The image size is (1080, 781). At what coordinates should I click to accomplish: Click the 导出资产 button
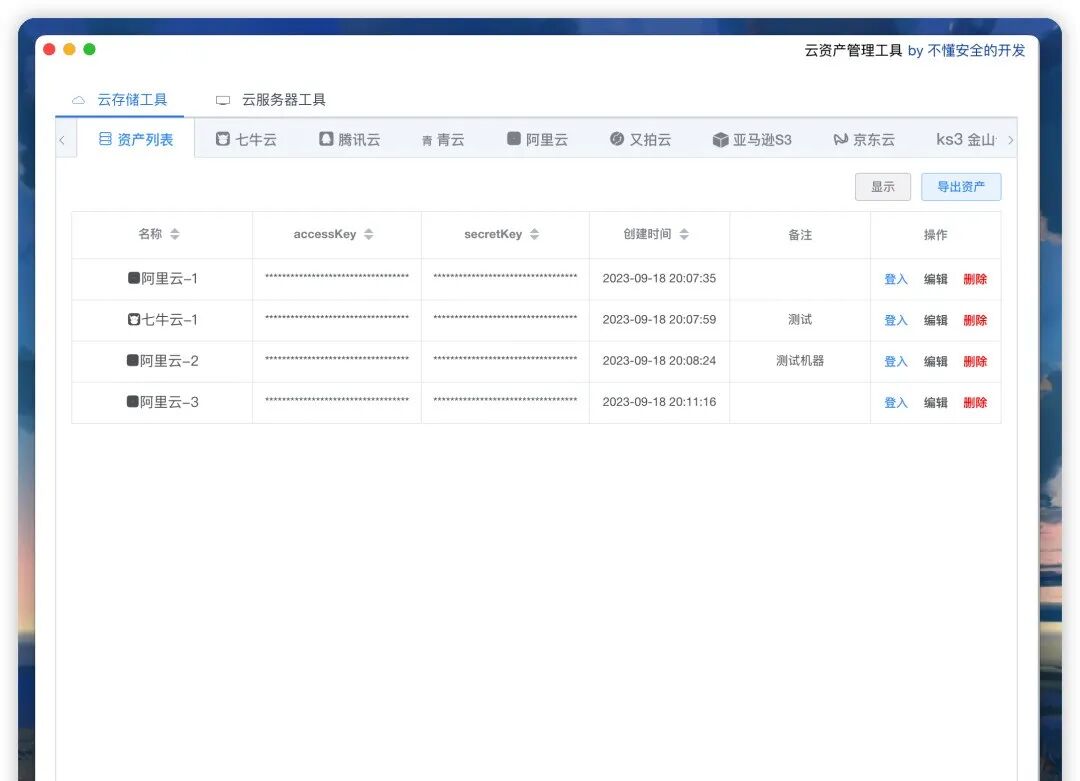pyautogui.click(x=961, y=187)
